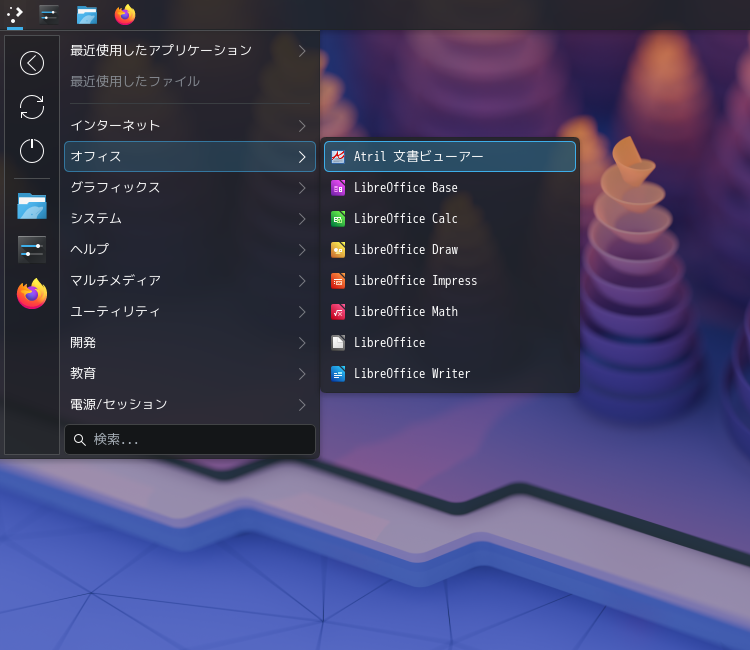Click the 検索... search input field
Viewport: 750px width, 650px height.
click(190, 440)
